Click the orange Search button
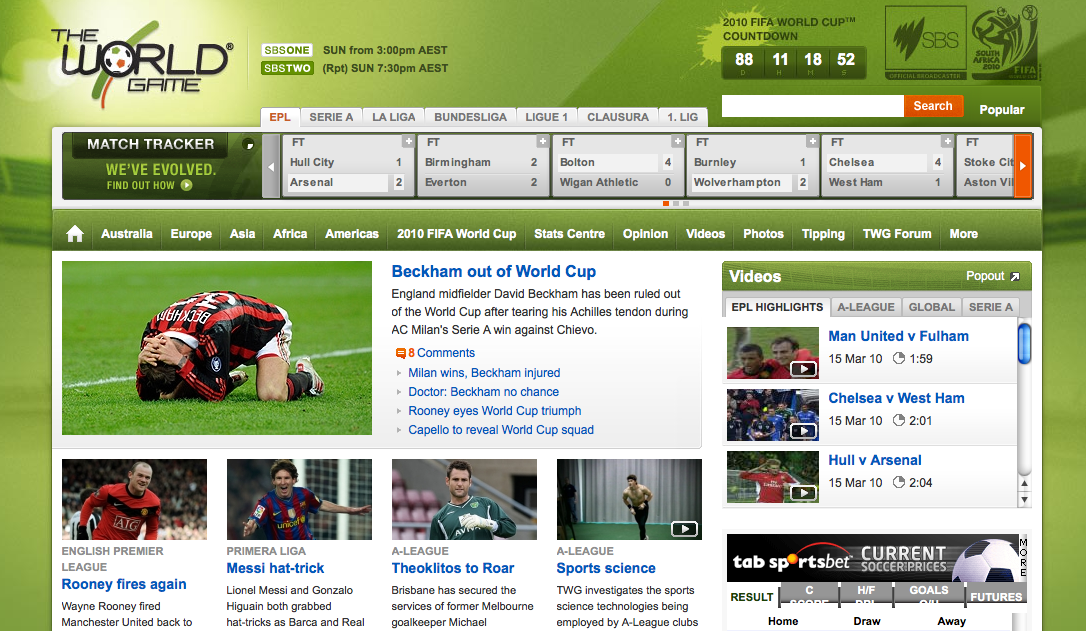Image resolution: width=1086 pixels, height=631 pixels. coord(933,106)
